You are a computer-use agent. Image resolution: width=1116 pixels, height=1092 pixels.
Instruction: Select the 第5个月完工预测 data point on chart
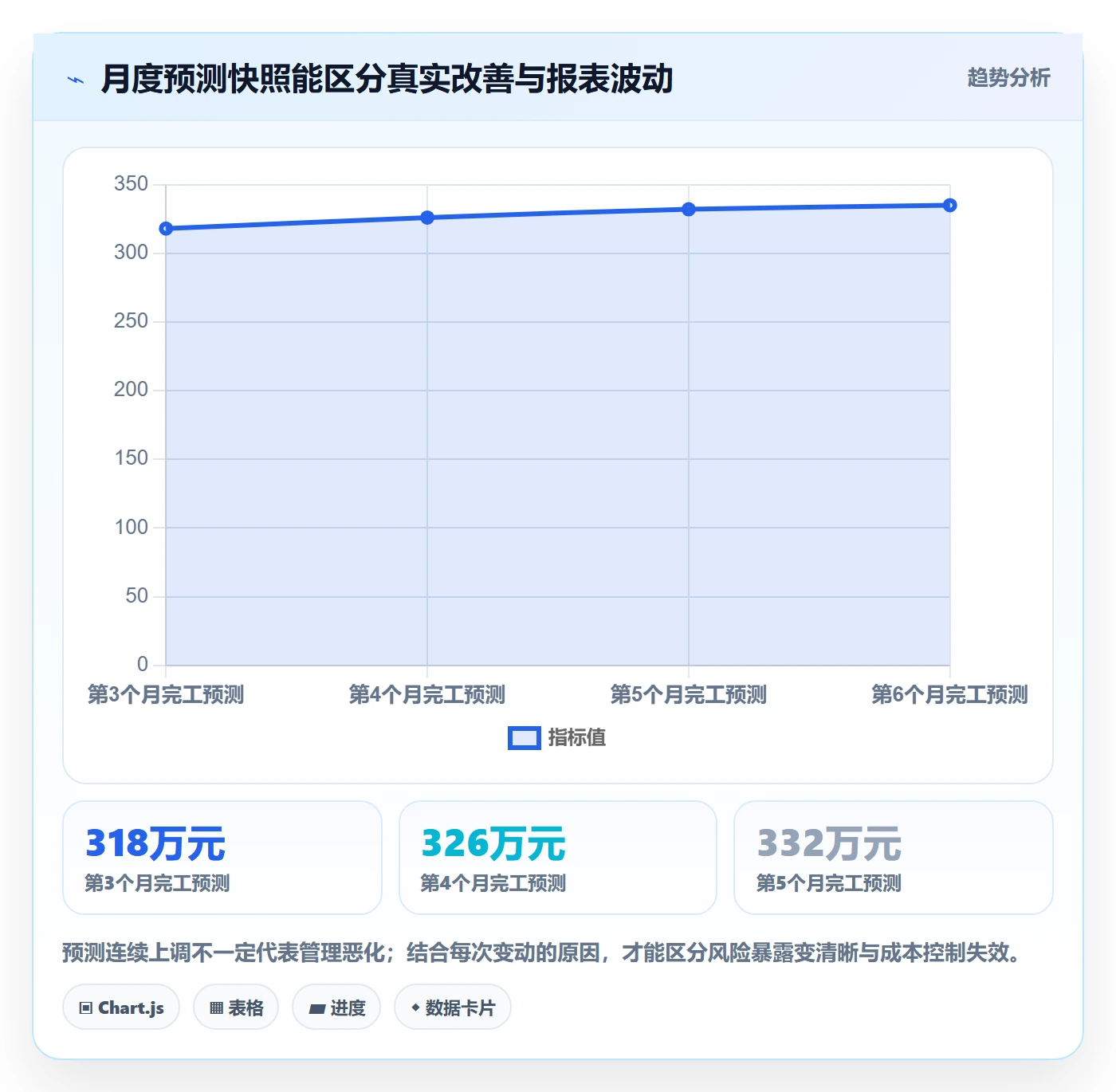tap(689, 210)
